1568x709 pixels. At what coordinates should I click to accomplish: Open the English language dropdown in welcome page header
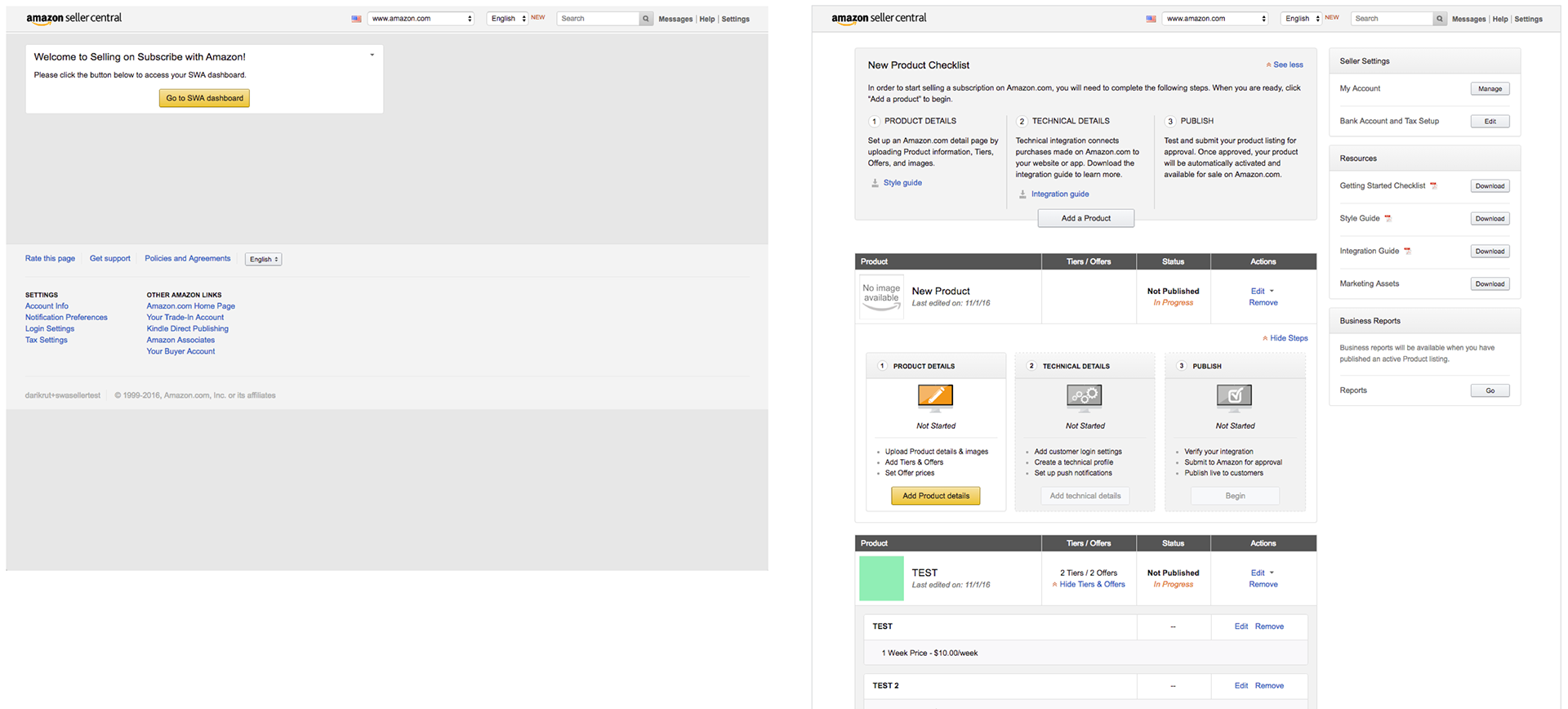click(507, 19)
